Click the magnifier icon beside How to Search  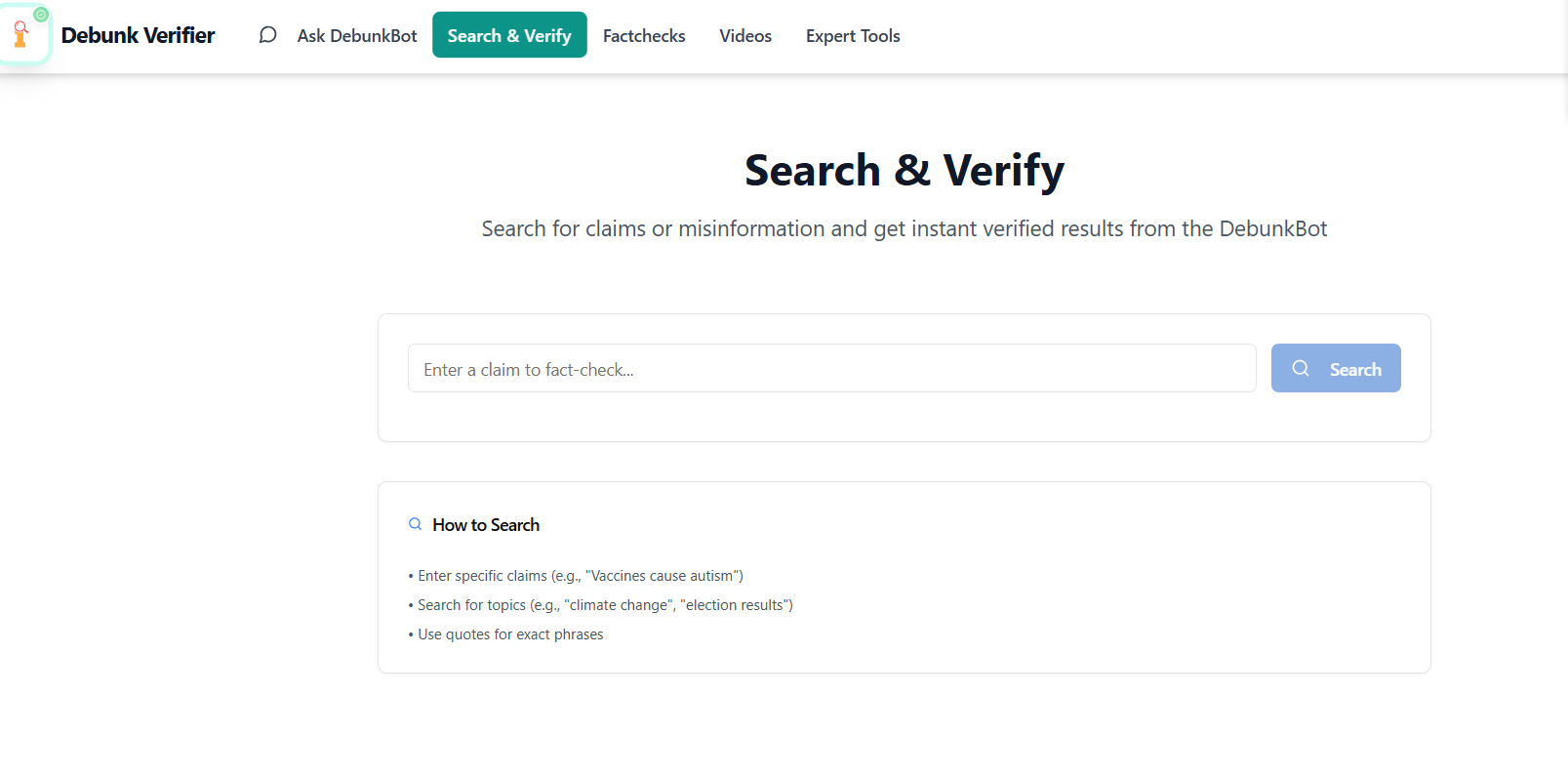pos(415,524)
